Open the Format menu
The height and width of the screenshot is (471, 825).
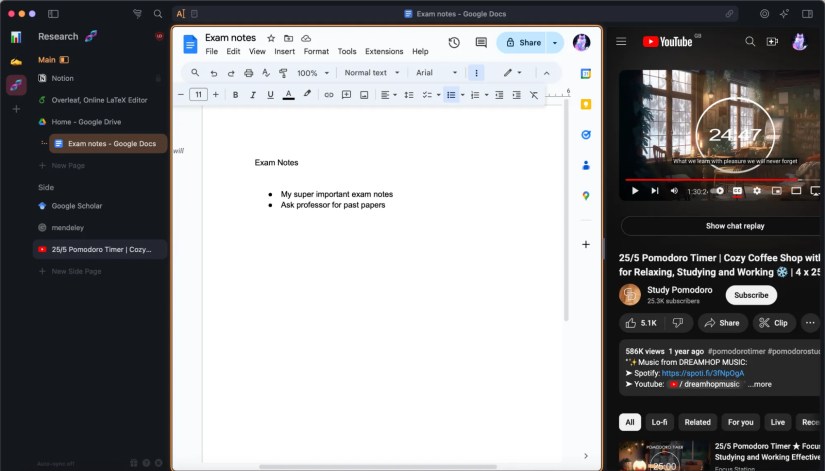316,51
